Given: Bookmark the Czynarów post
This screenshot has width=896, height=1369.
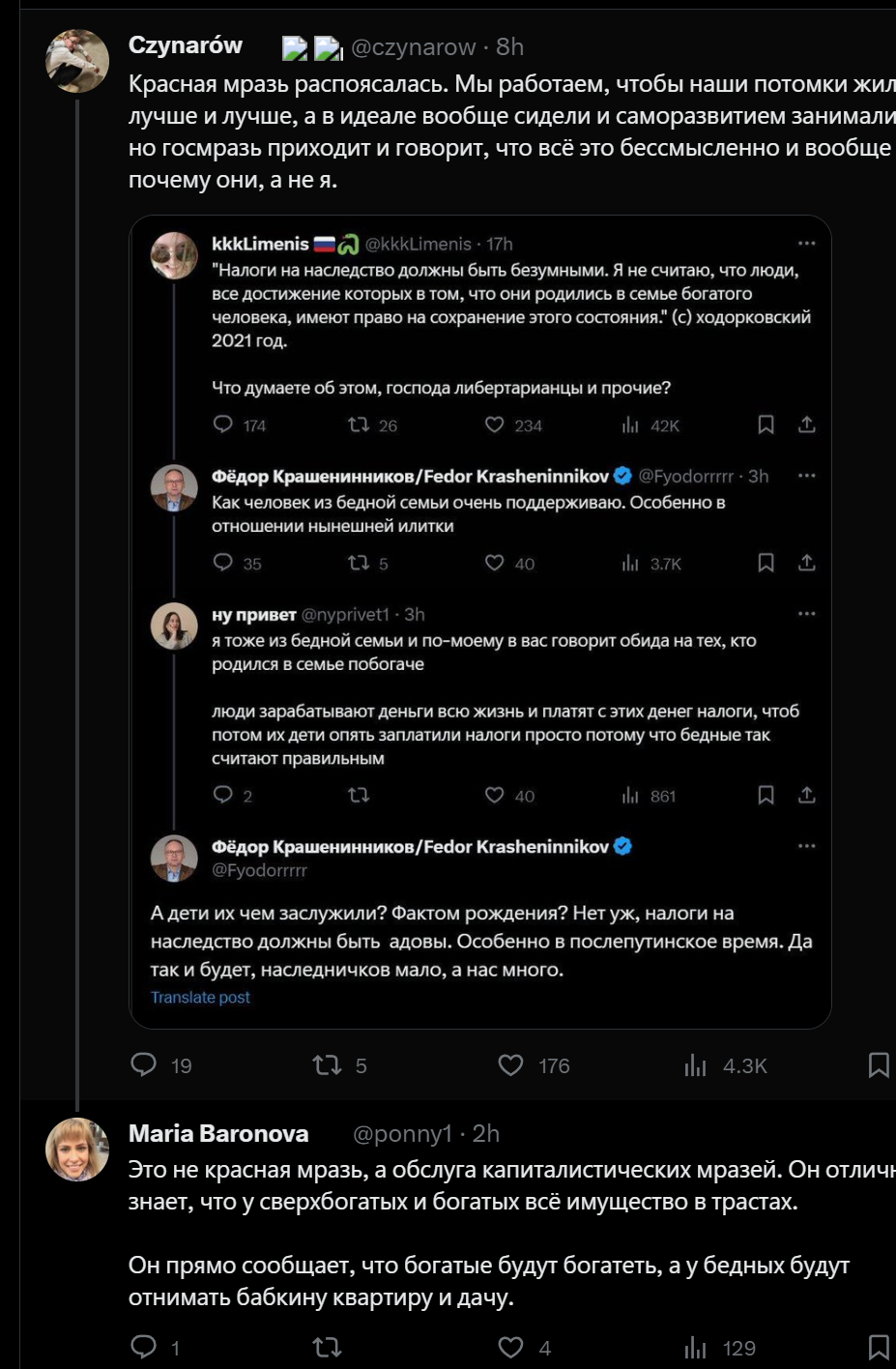Looking at the screenshot, I should pos(878,1064).
